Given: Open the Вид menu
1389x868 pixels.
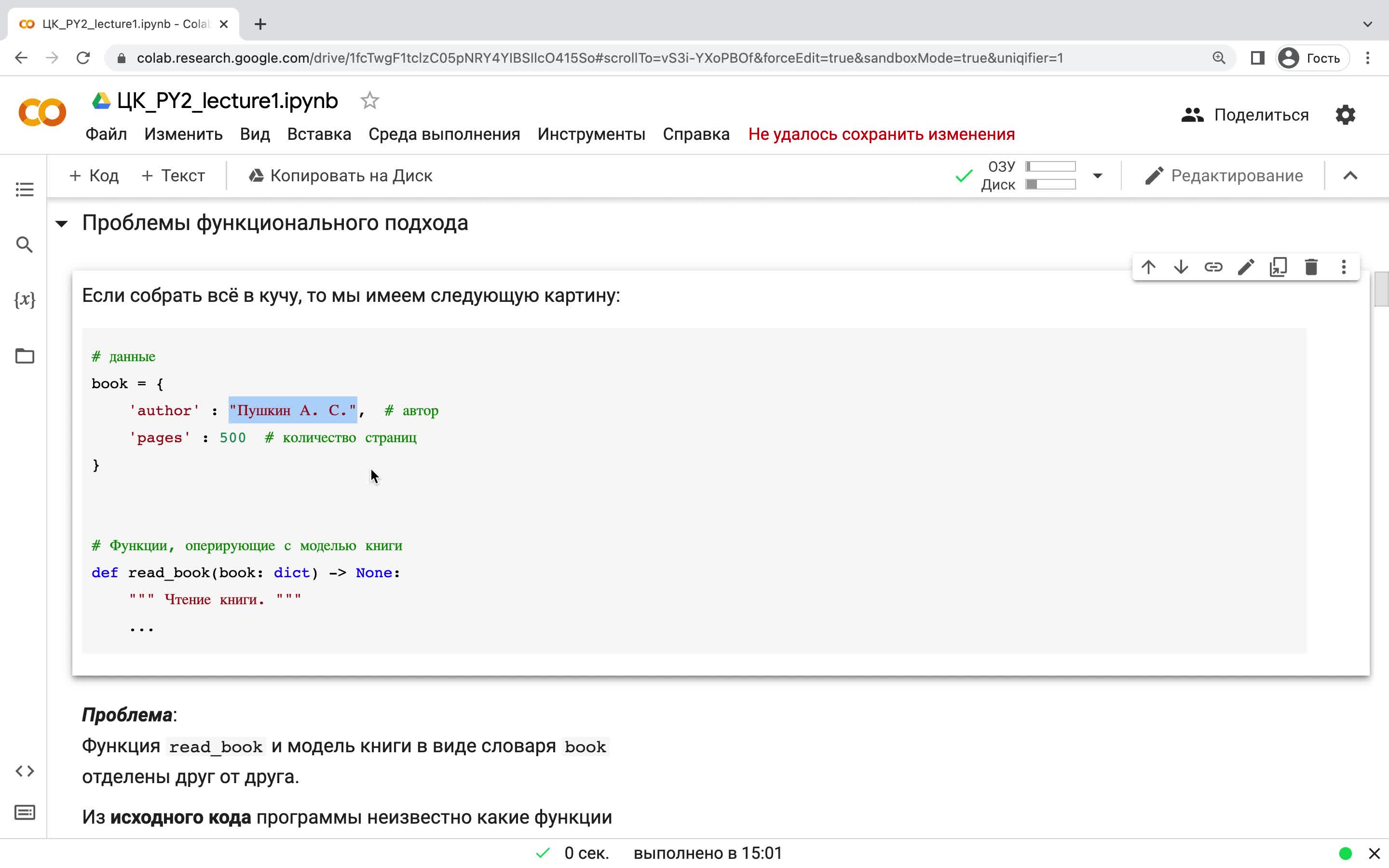Looking at the screenshot, I should pyautogui.click(x=255, y=135).
